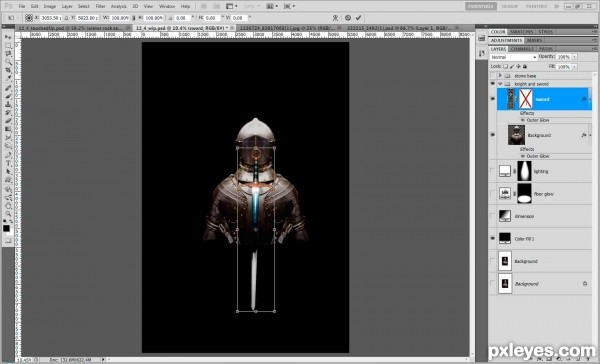Click the switch foreground/background colors arrow
Viewport: 600px width, 364px height.
(11, 221)
